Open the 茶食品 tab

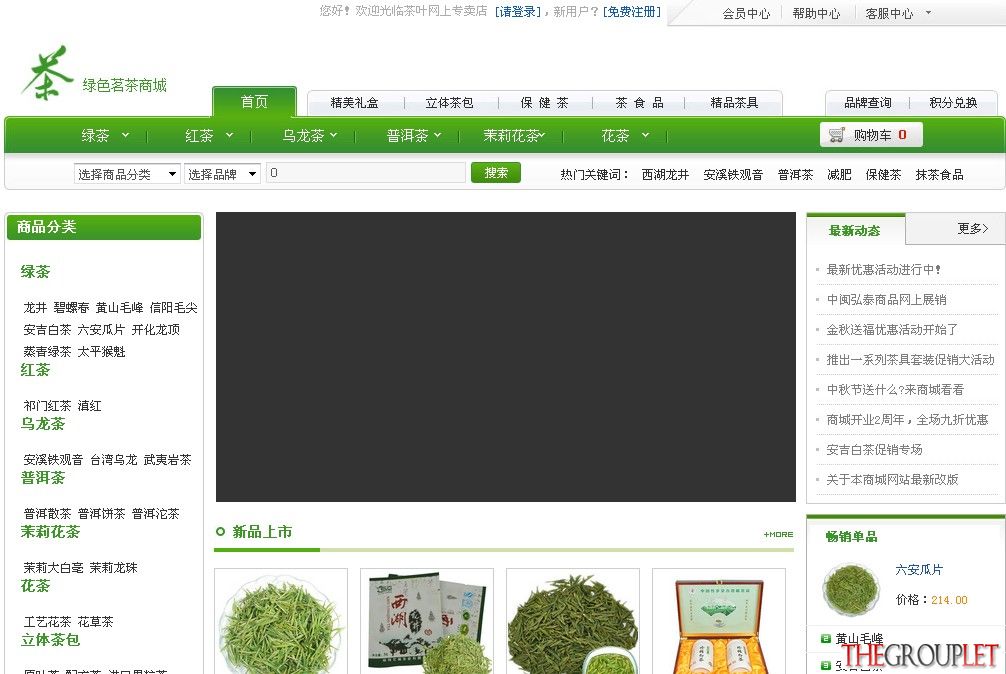(639, 103)
